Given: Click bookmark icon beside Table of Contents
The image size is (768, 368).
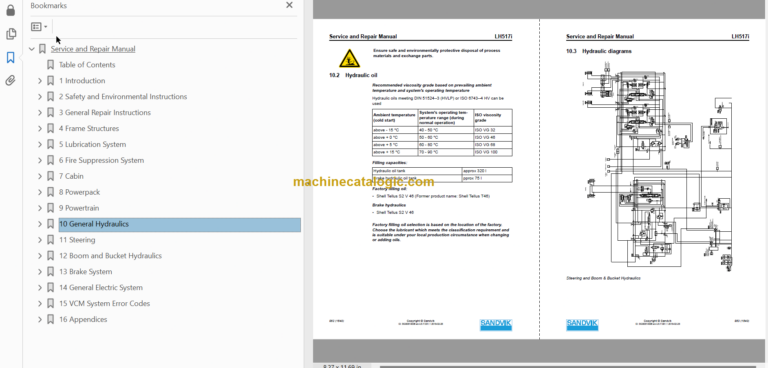Looking at the screenshot, I should tap(50, 65).
